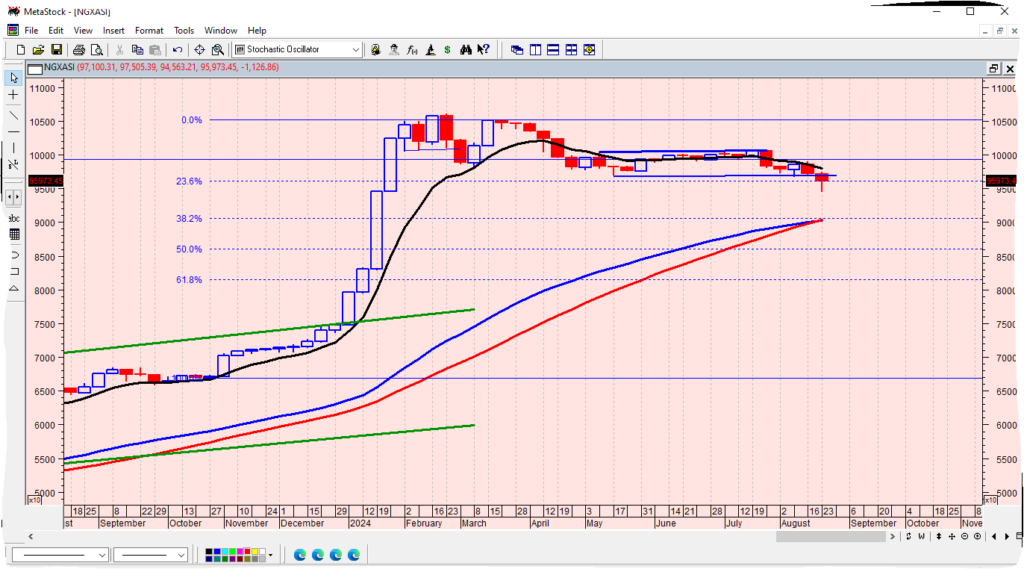
Task: Select the trendline drawing tool
Action: [x=13, y=114]
